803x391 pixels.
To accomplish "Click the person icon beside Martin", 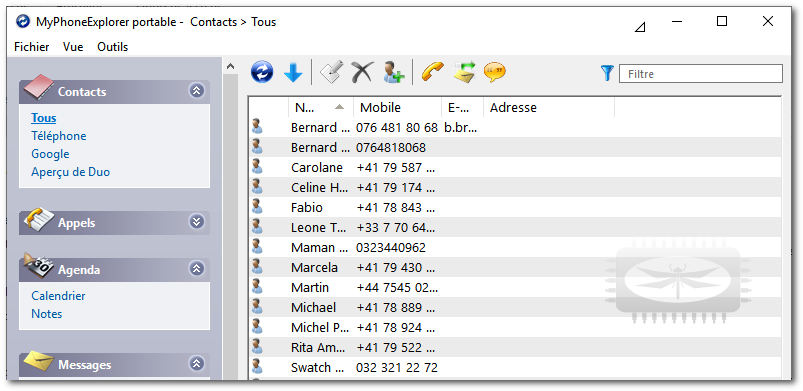I will pos(257,287).
